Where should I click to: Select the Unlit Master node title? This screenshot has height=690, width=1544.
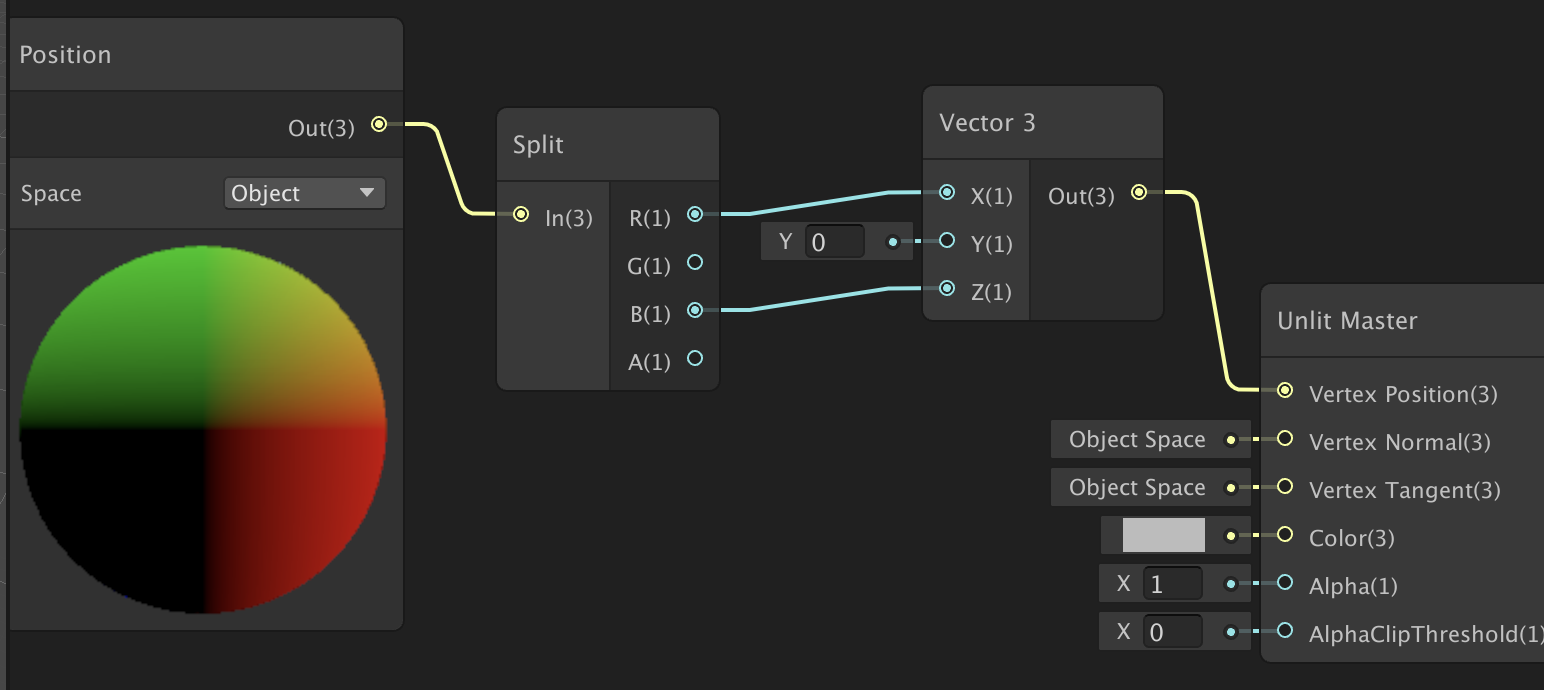(1347, 321)
